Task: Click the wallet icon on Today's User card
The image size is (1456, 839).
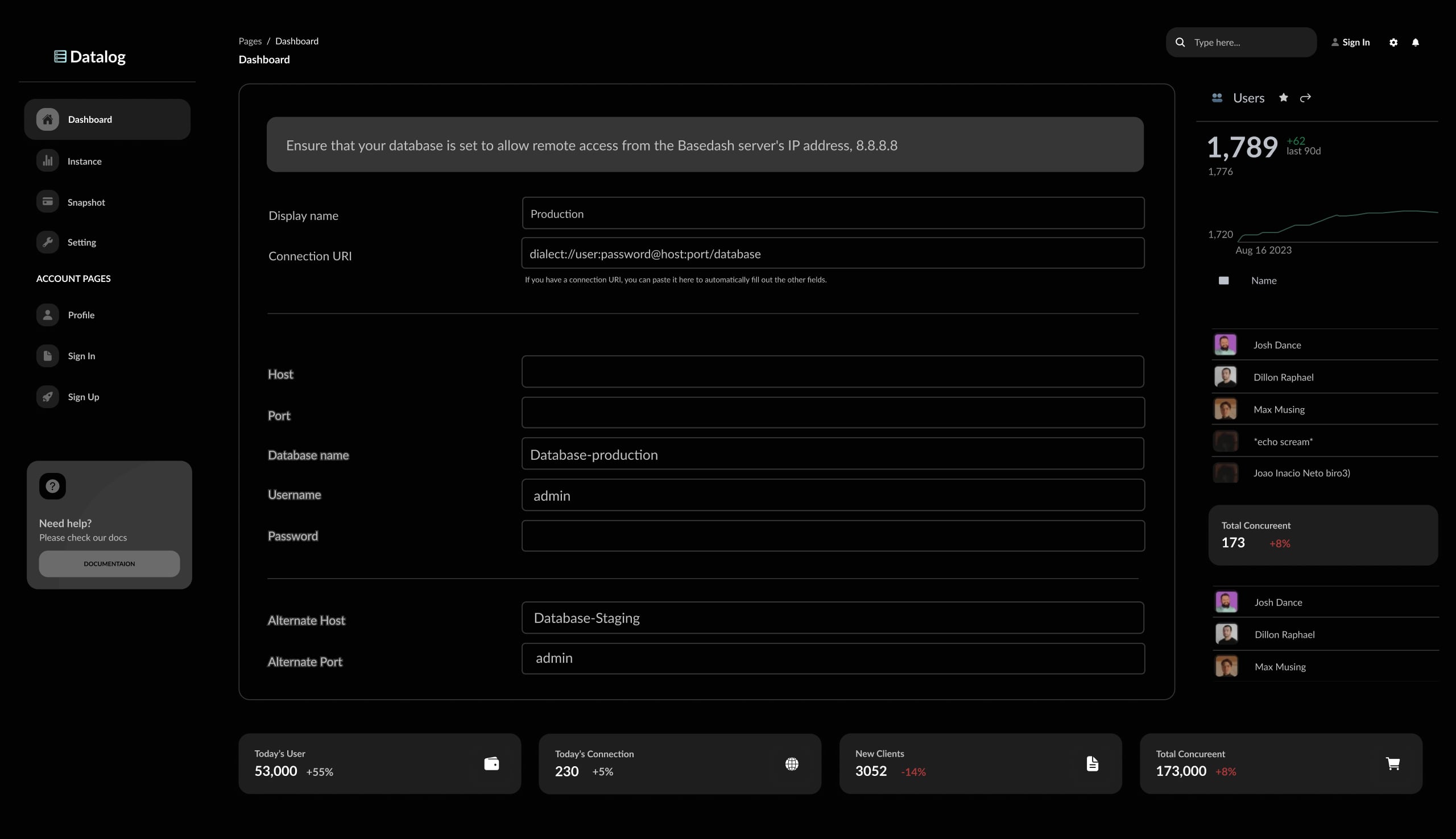Action: 490,763
